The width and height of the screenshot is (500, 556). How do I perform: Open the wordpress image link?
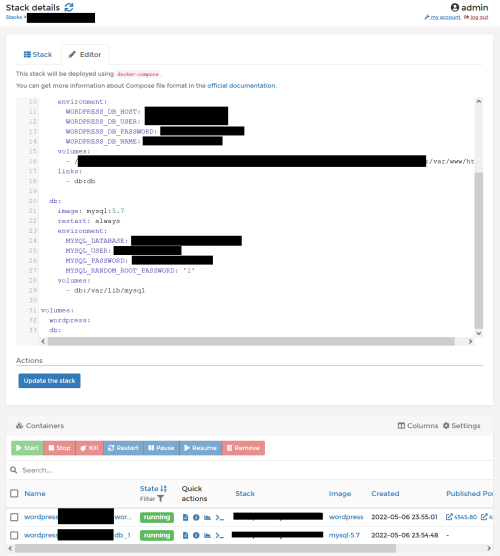[x=346, y=517]
